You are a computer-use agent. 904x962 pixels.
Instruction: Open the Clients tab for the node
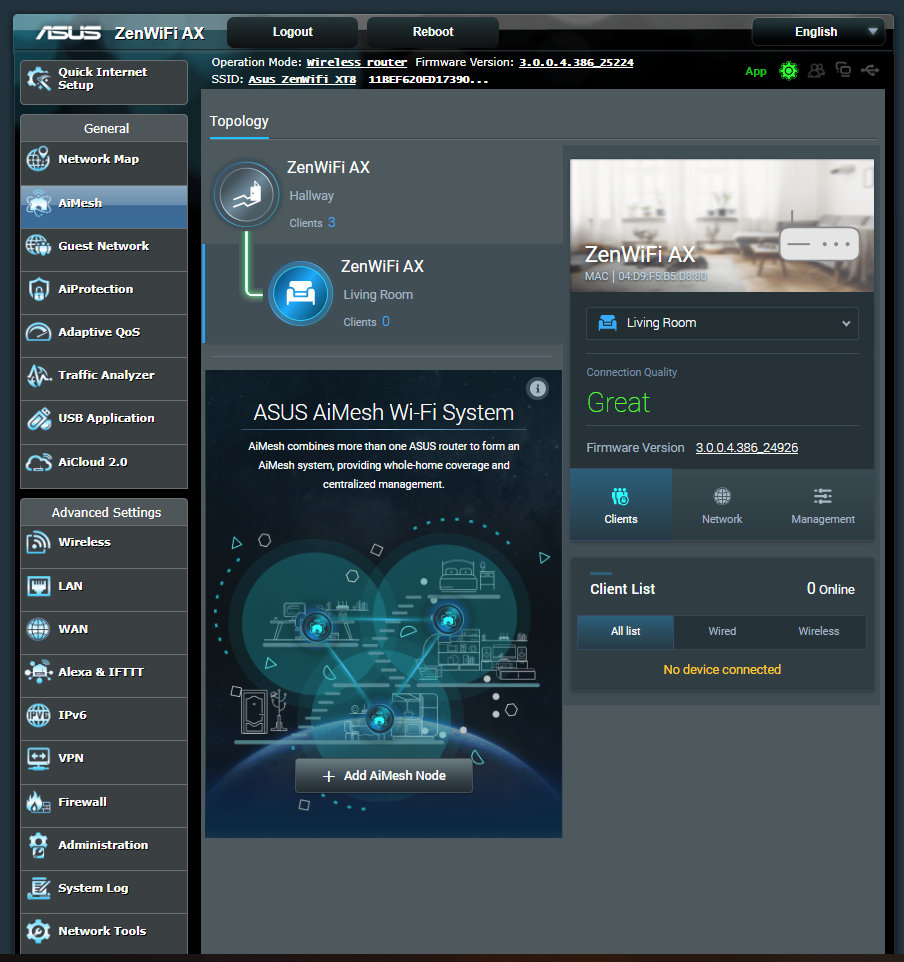click(621, 505)
